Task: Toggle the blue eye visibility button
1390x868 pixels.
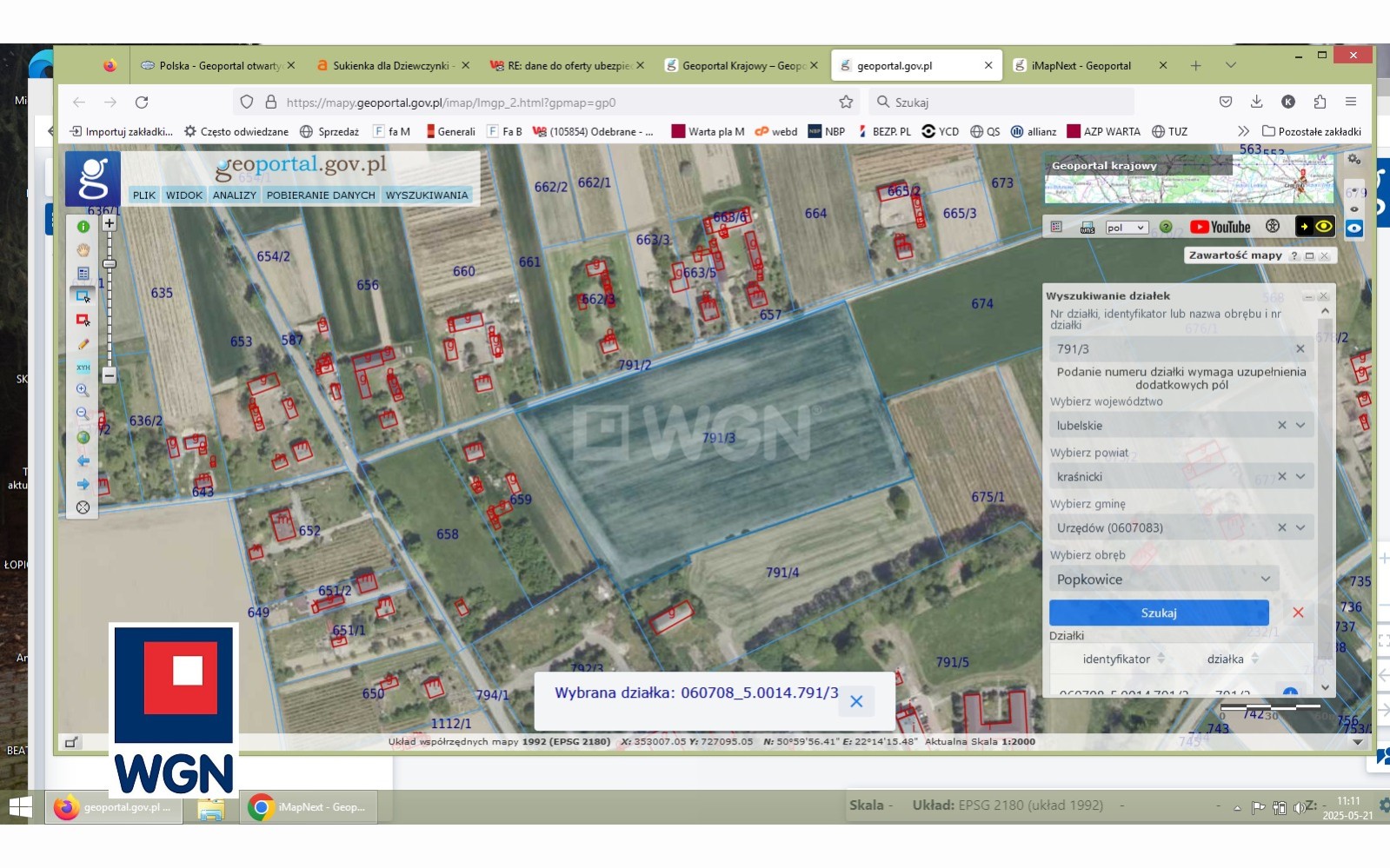Action: 1354,229
